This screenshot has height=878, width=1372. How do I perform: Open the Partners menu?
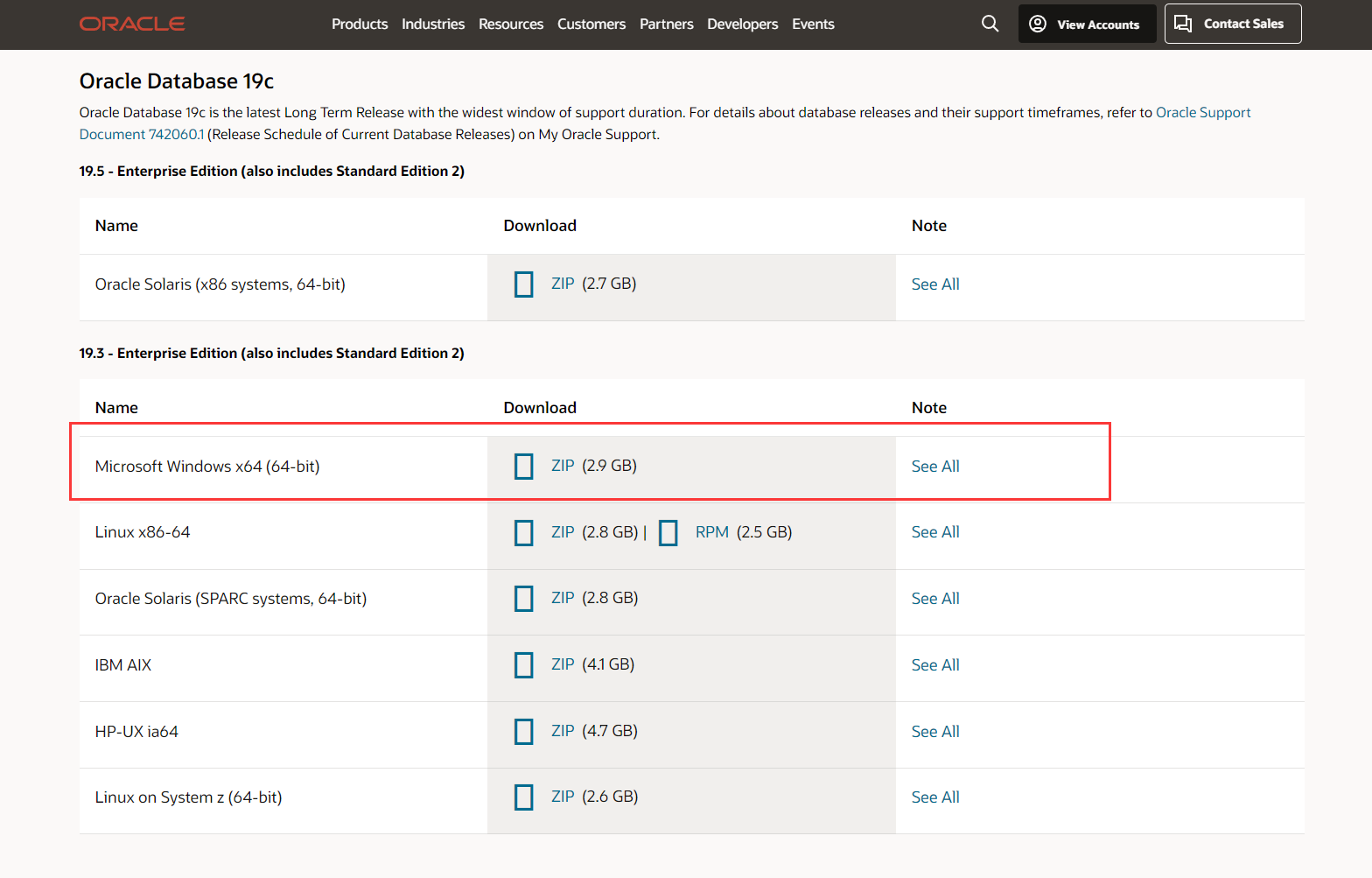point(667,24)
